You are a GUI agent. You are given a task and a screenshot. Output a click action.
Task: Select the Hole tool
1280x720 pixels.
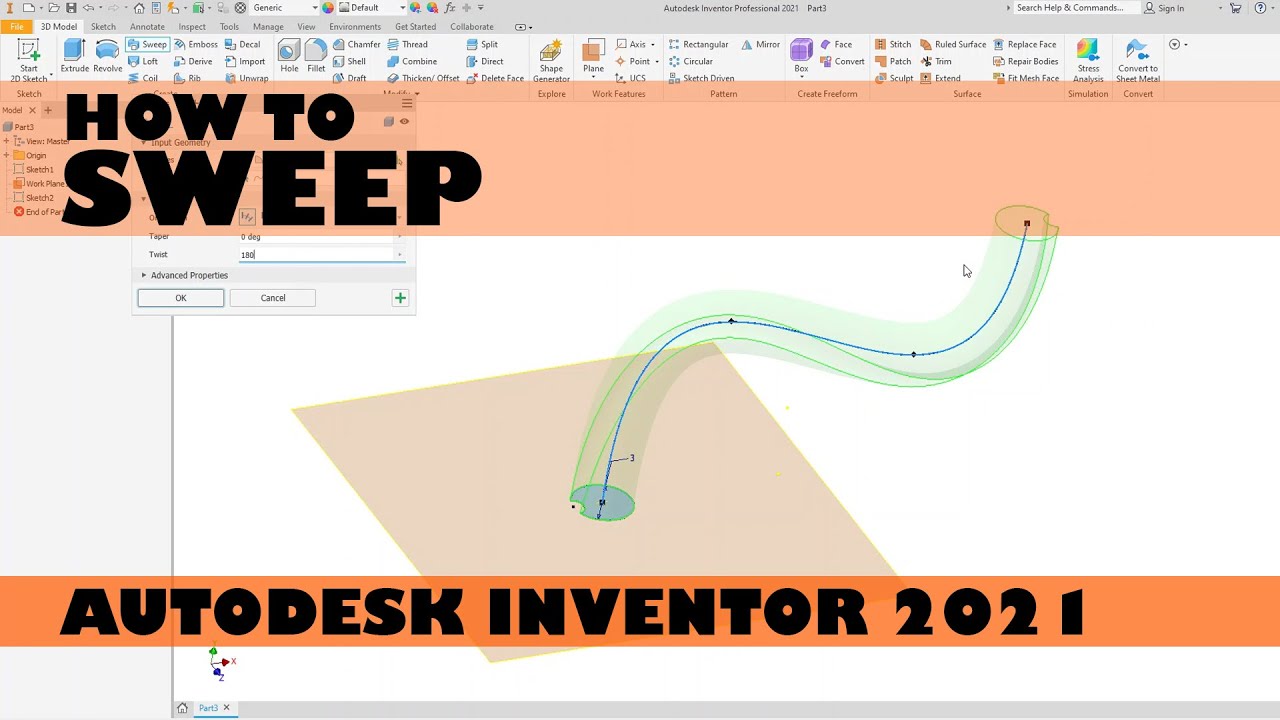[x=289, y=56]
